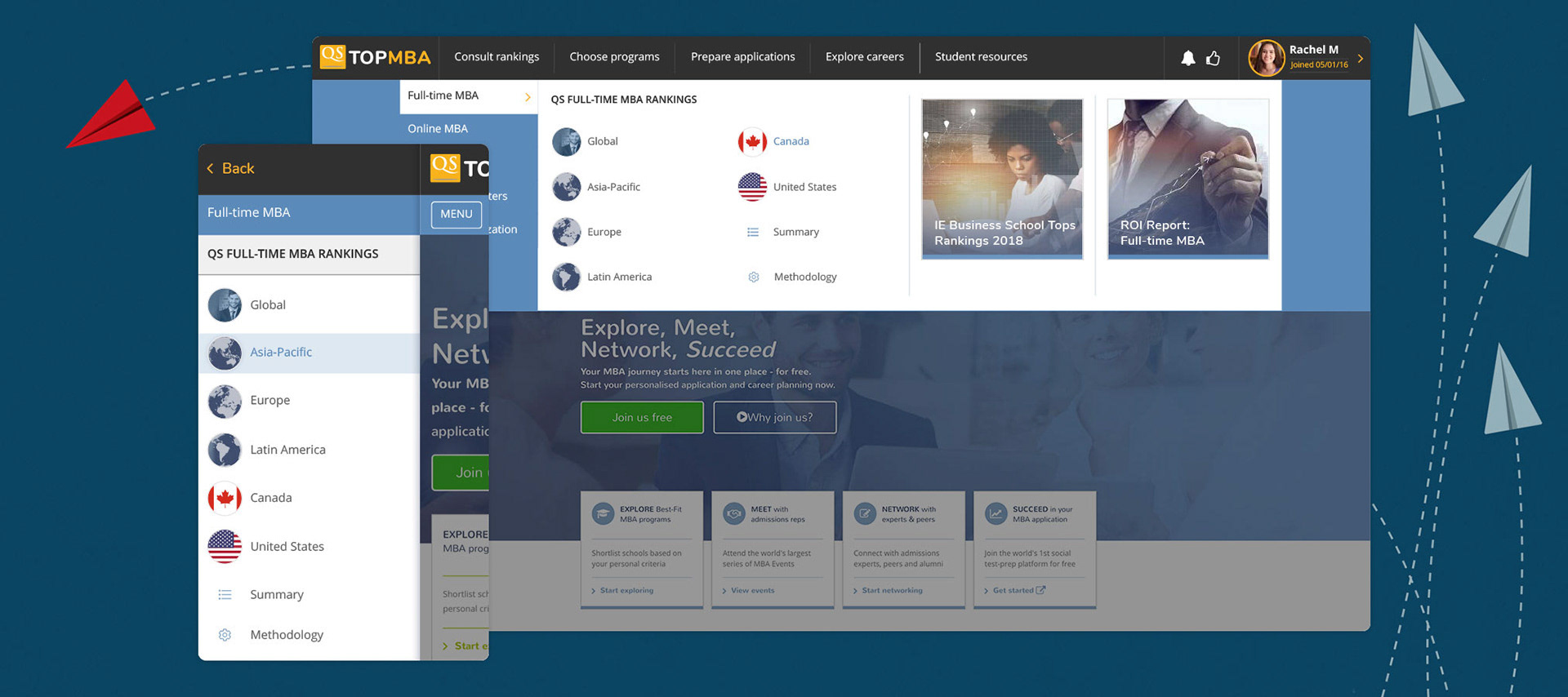Select Summary text in desktop rankings menu
The height and width of the screenshot is (697, 1568).
pyautogui.click(x=796, y=232)
